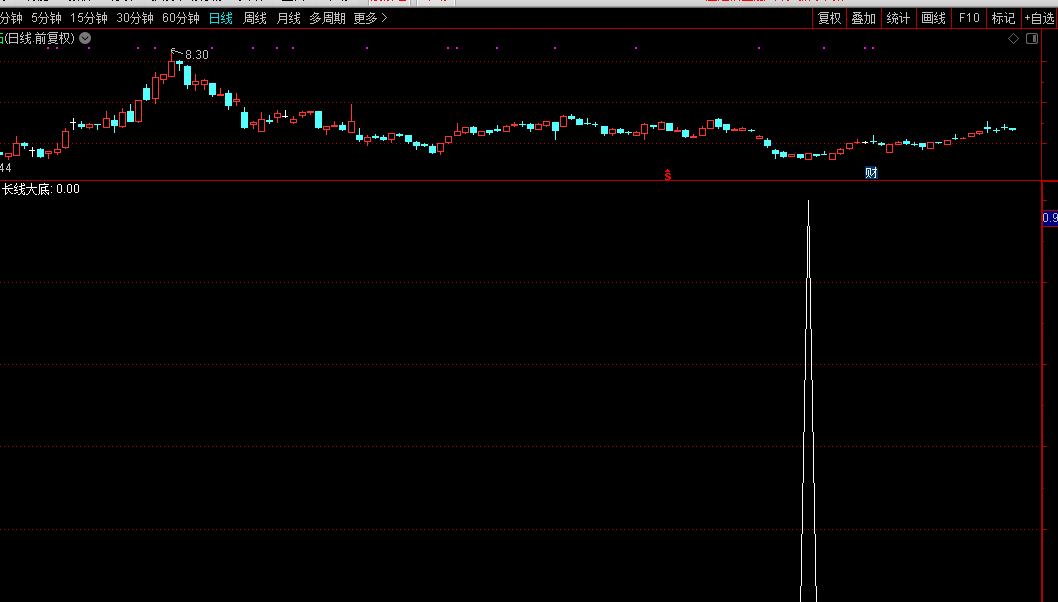Click the 财 financial marker on chart
The width and height of the screenshot is (1058, 602).
(871, 173)
